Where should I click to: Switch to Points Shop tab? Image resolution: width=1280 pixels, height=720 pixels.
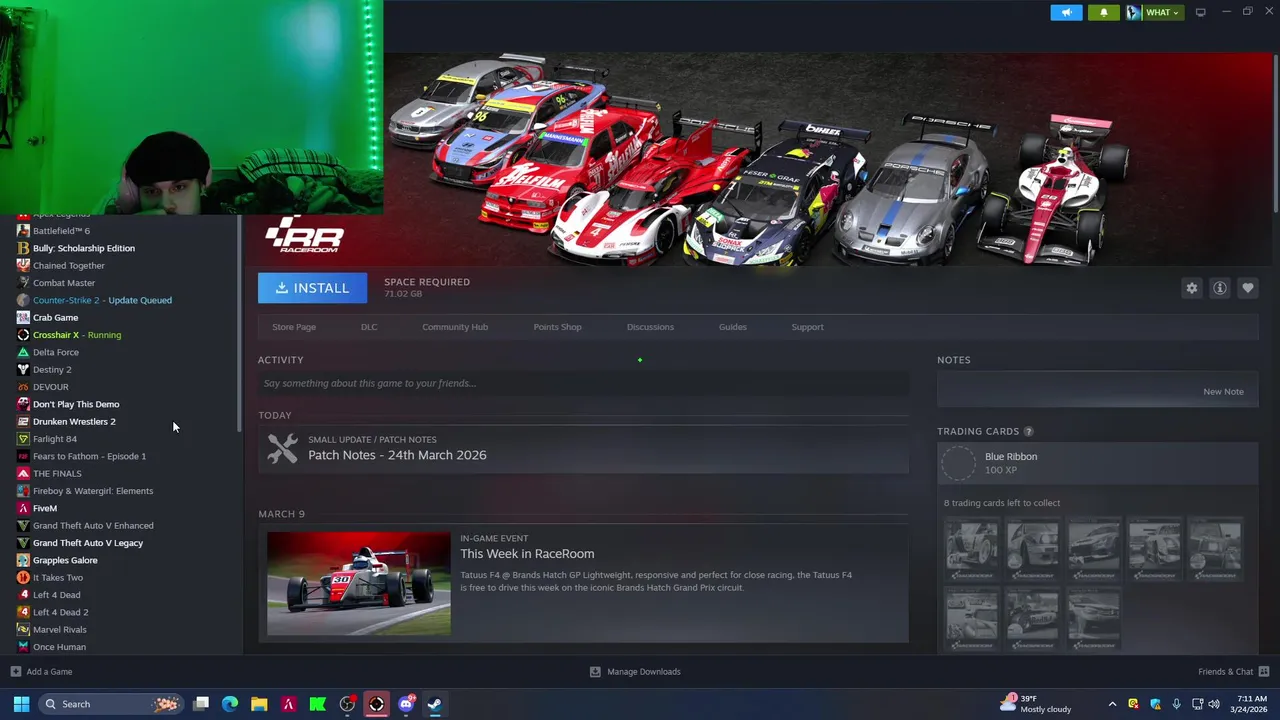557,327
